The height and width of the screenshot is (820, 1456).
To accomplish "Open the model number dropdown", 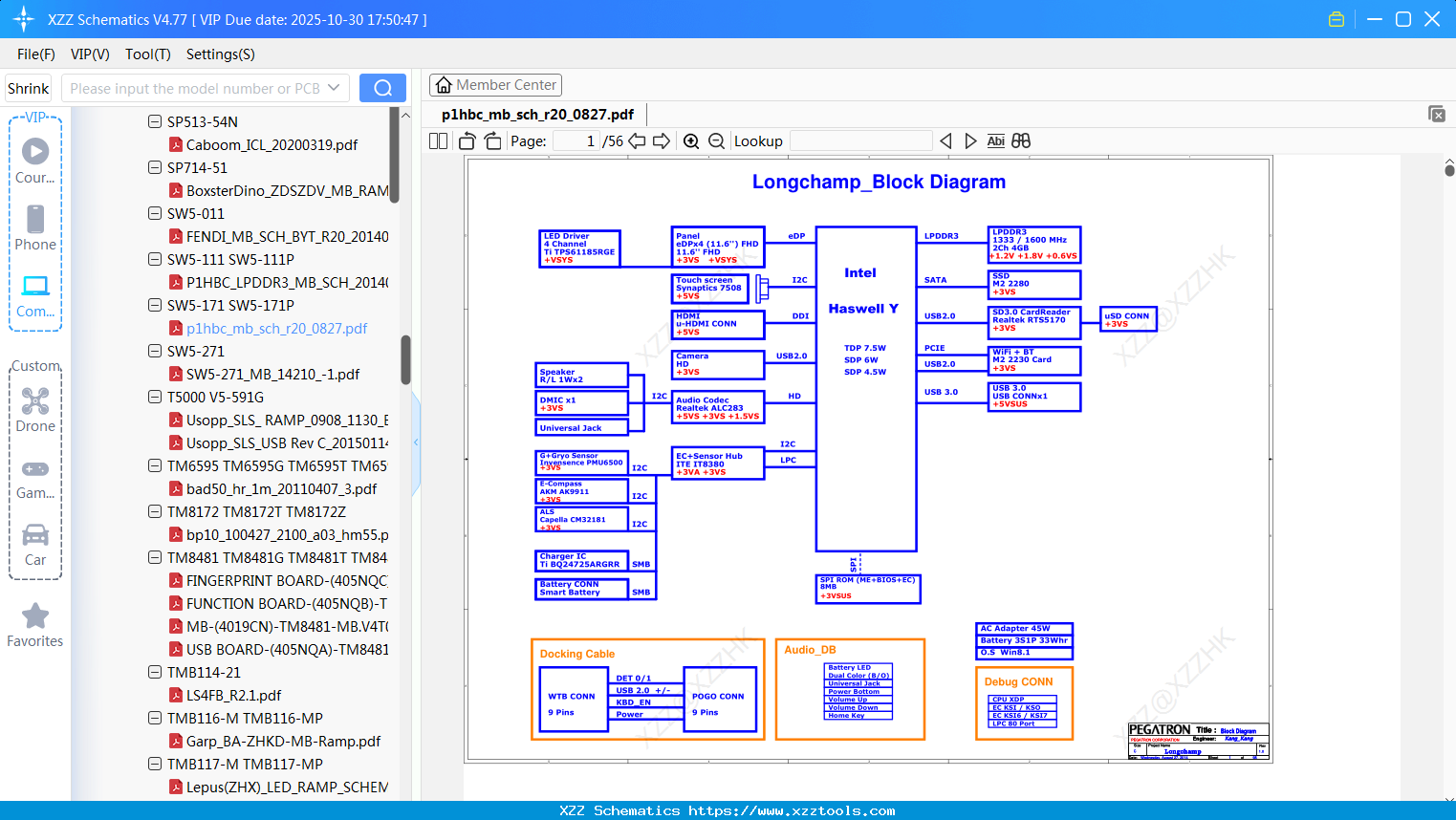I will point(334,88).
